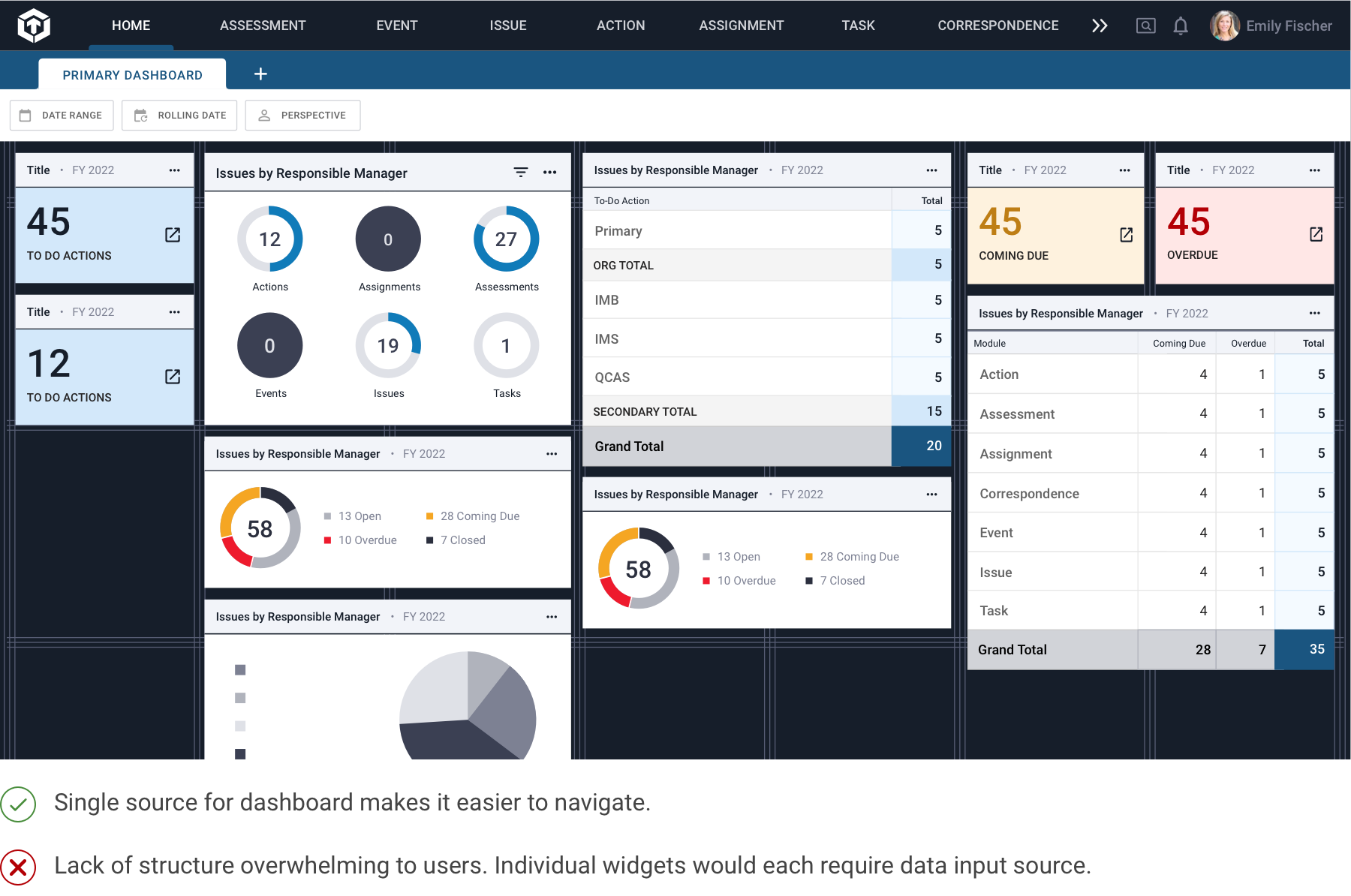
Task: Click the pie chart in bottom widget
Action: click(x=468, y=705)
